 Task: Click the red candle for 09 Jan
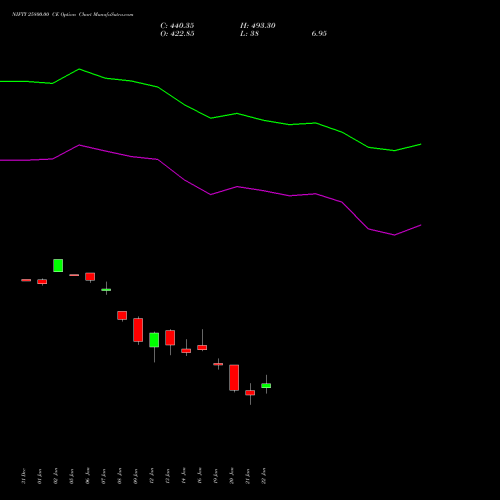138,330
